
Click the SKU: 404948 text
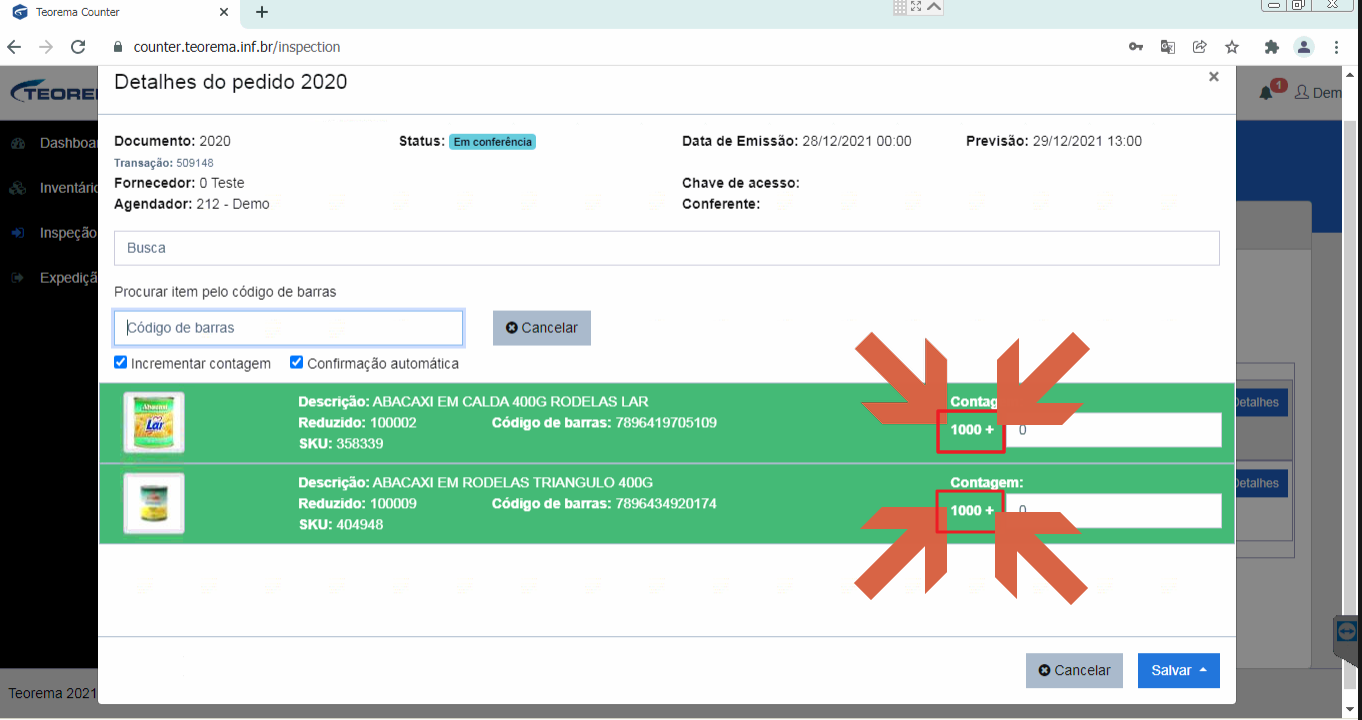click(340, 525)
